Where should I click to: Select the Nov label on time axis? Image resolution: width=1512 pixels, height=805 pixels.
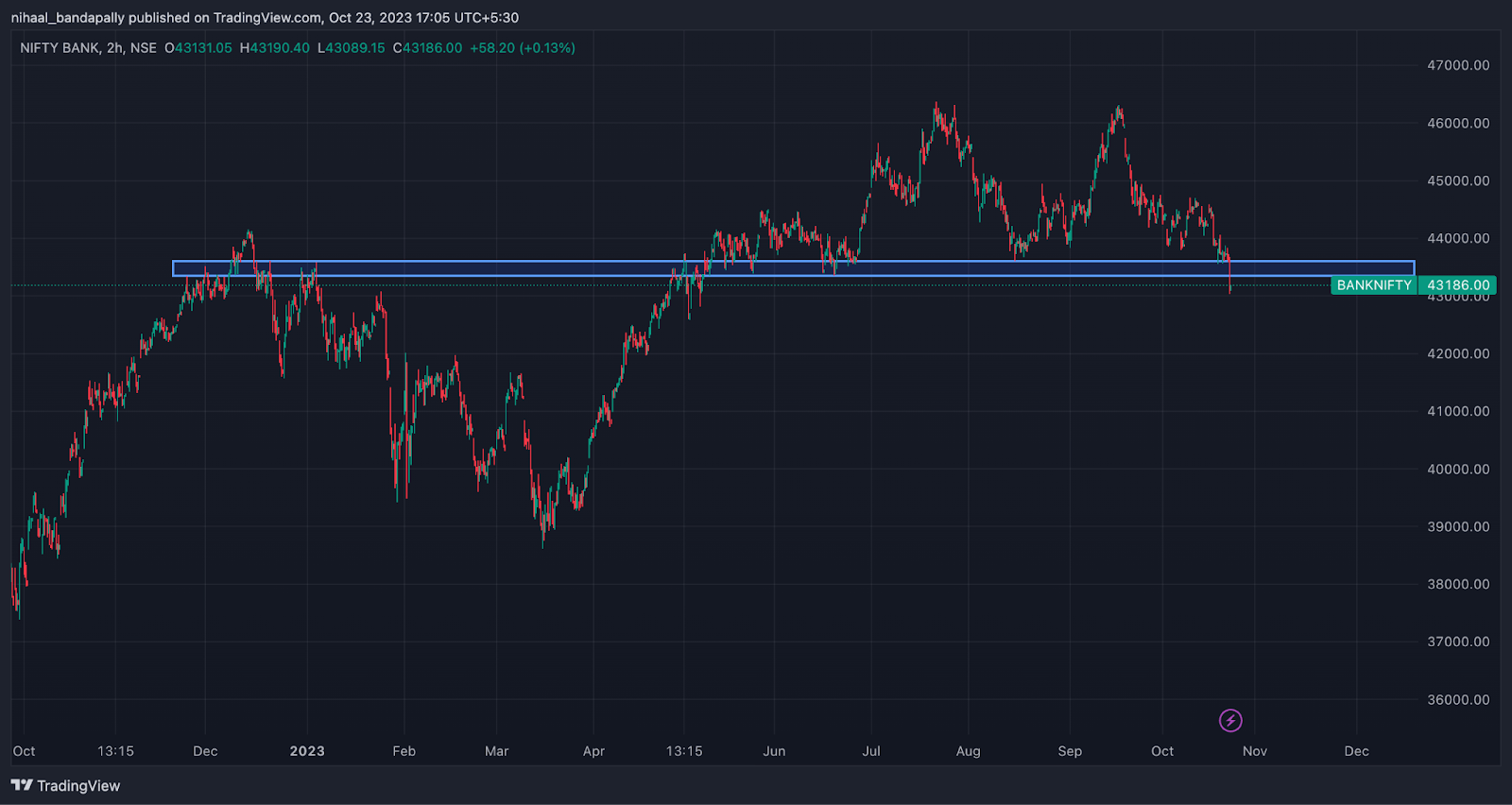1254,751
